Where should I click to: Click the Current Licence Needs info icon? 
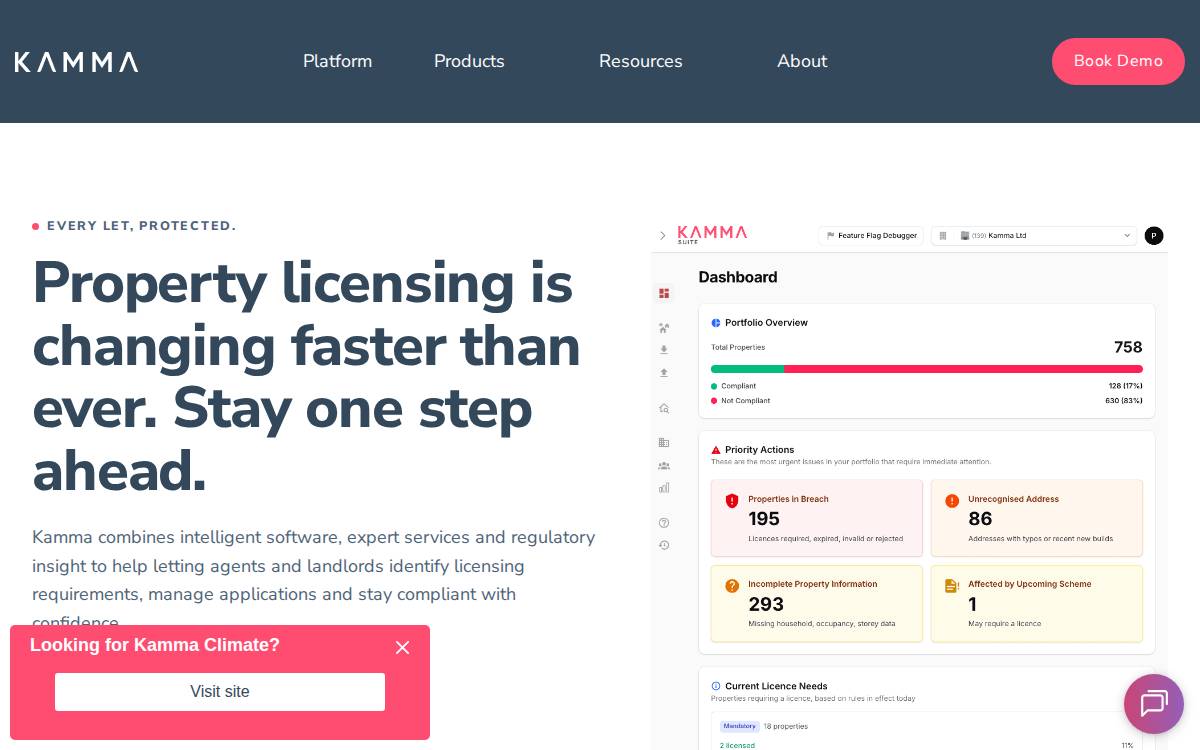[716, 686]
